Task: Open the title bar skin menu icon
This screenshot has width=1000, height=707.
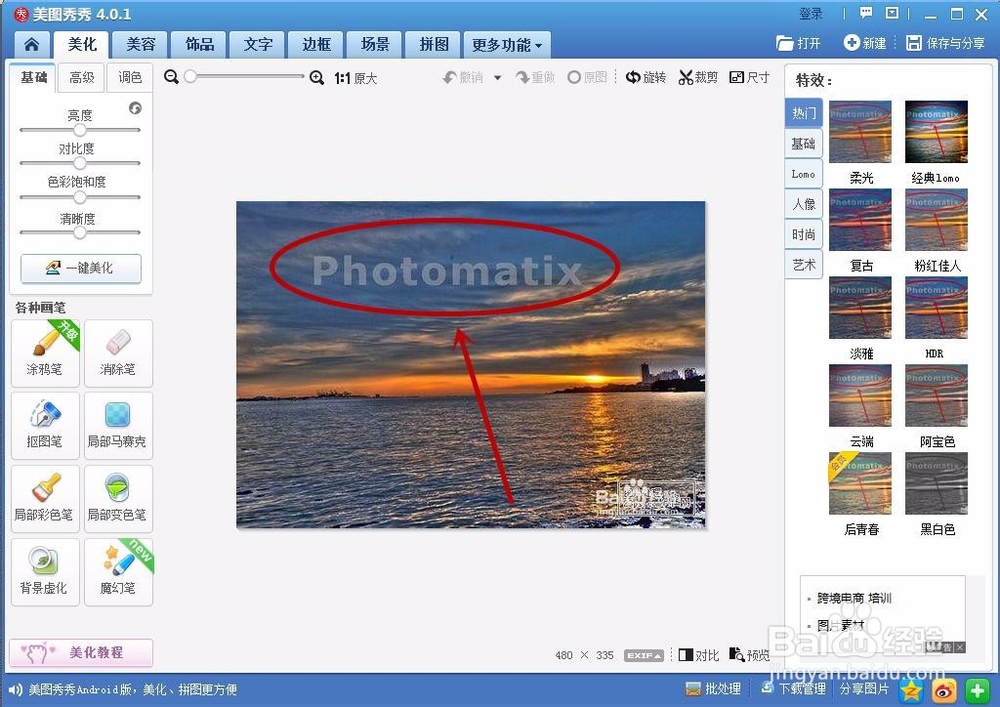Action: [892, 13]
